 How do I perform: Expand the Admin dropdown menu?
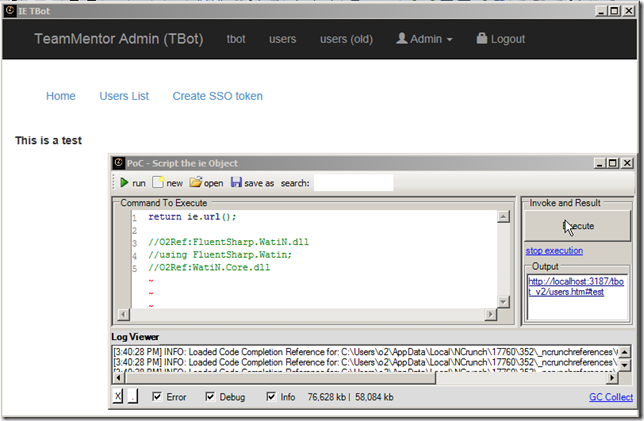(x=425, y=39)
